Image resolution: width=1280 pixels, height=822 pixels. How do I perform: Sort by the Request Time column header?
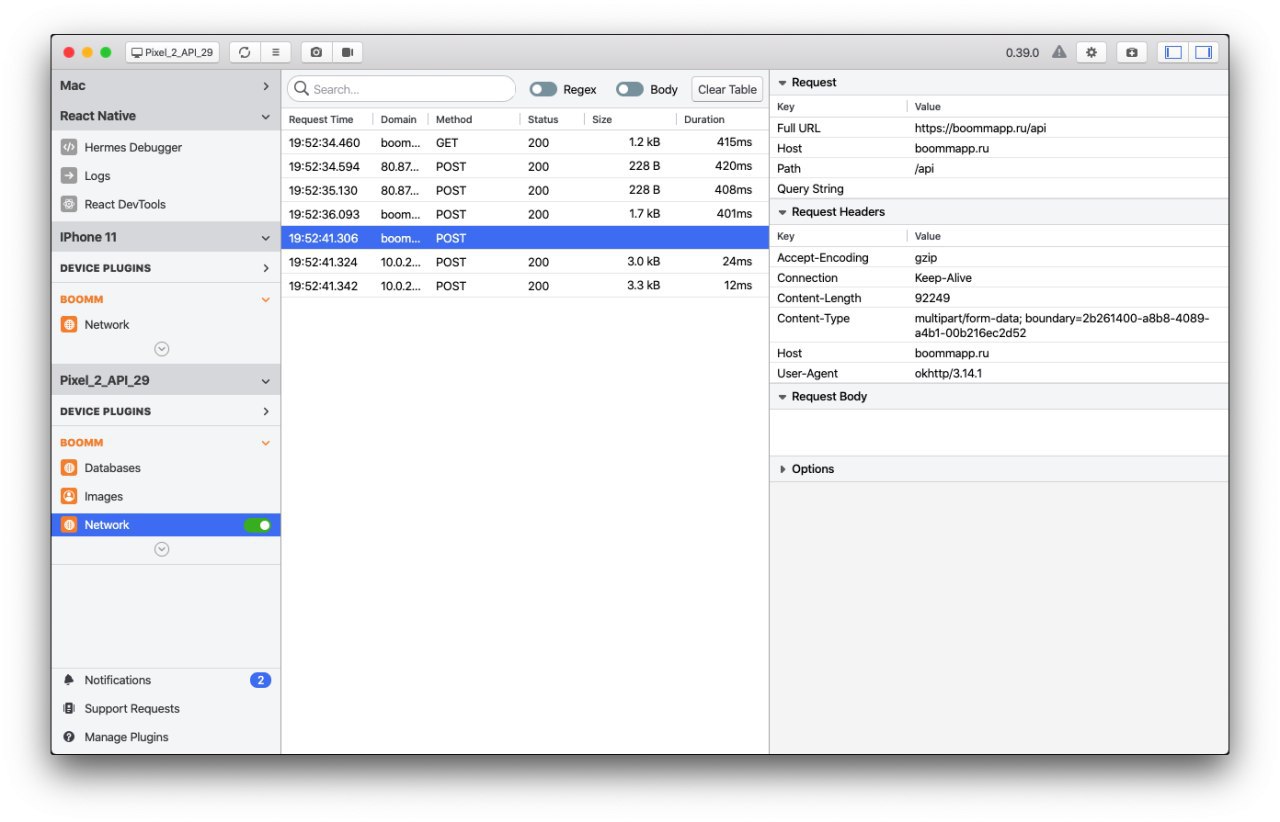pos(321,119)
